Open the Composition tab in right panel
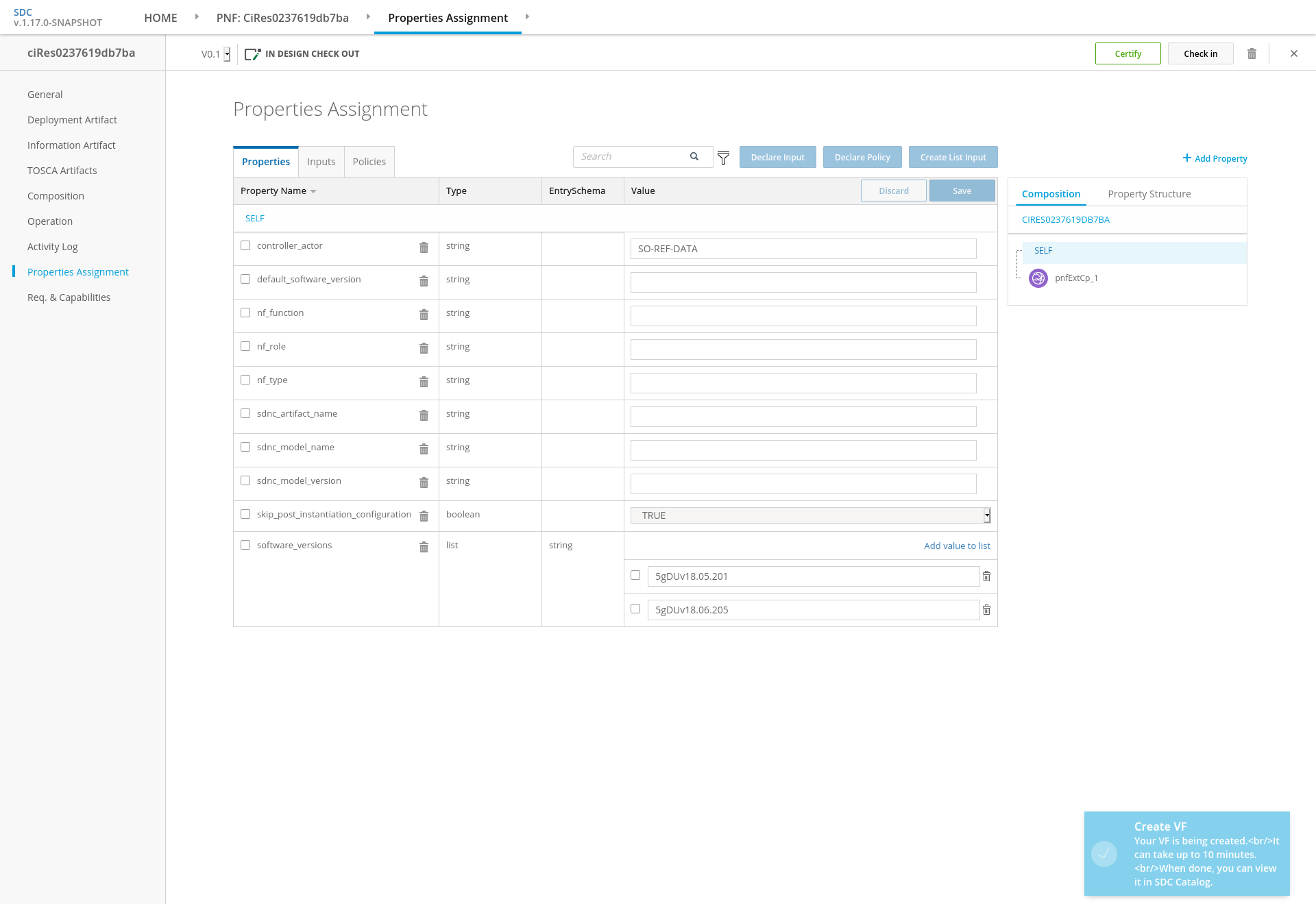Viewport: 1316px width, 904px height. pyautogui.click(x=1051, y=194)
